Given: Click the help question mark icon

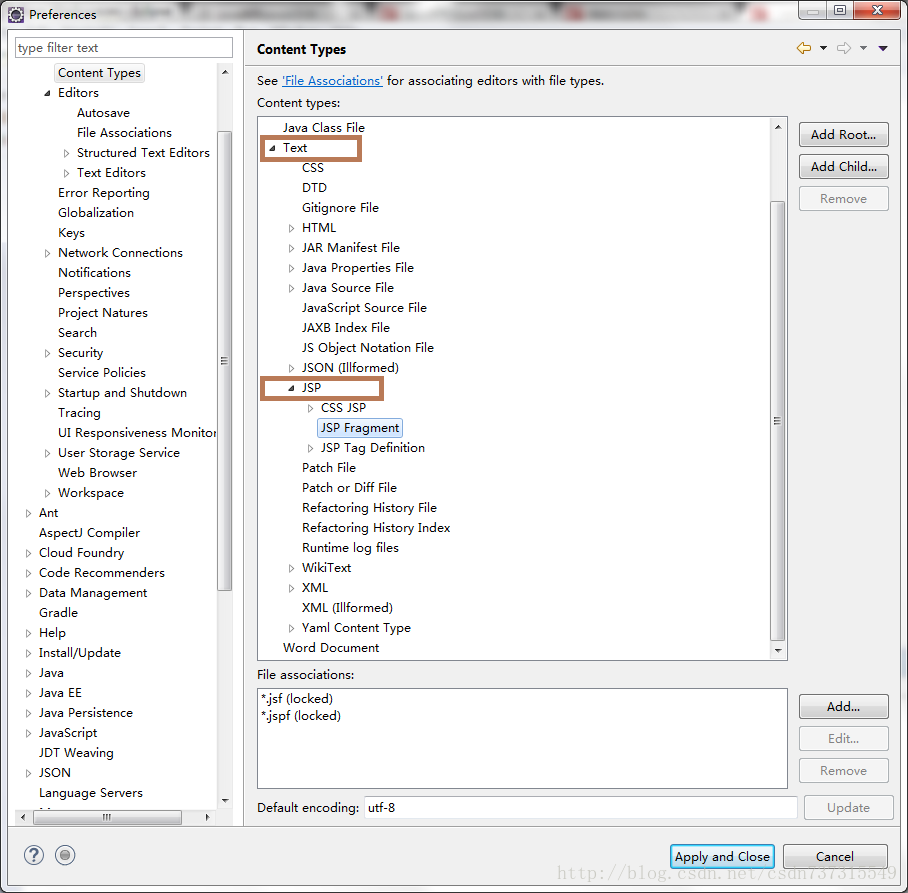Looking at the screenshot, I should tap(34, 855).
